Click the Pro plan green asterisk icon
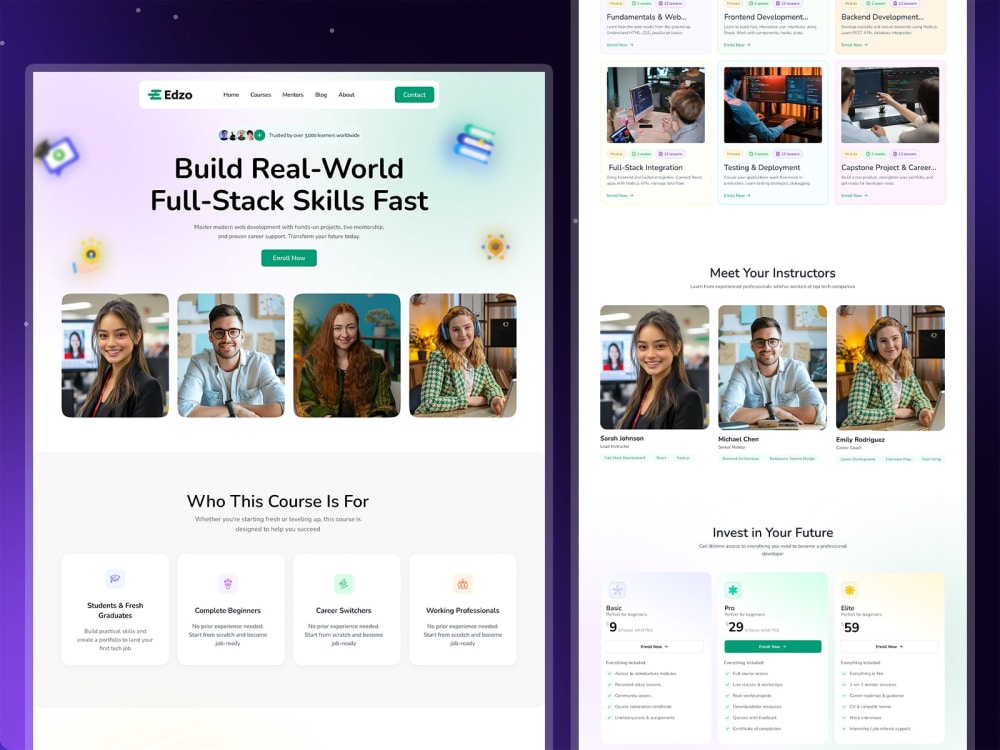Screen dimensions: 1000x750 (x=733, y=590)
